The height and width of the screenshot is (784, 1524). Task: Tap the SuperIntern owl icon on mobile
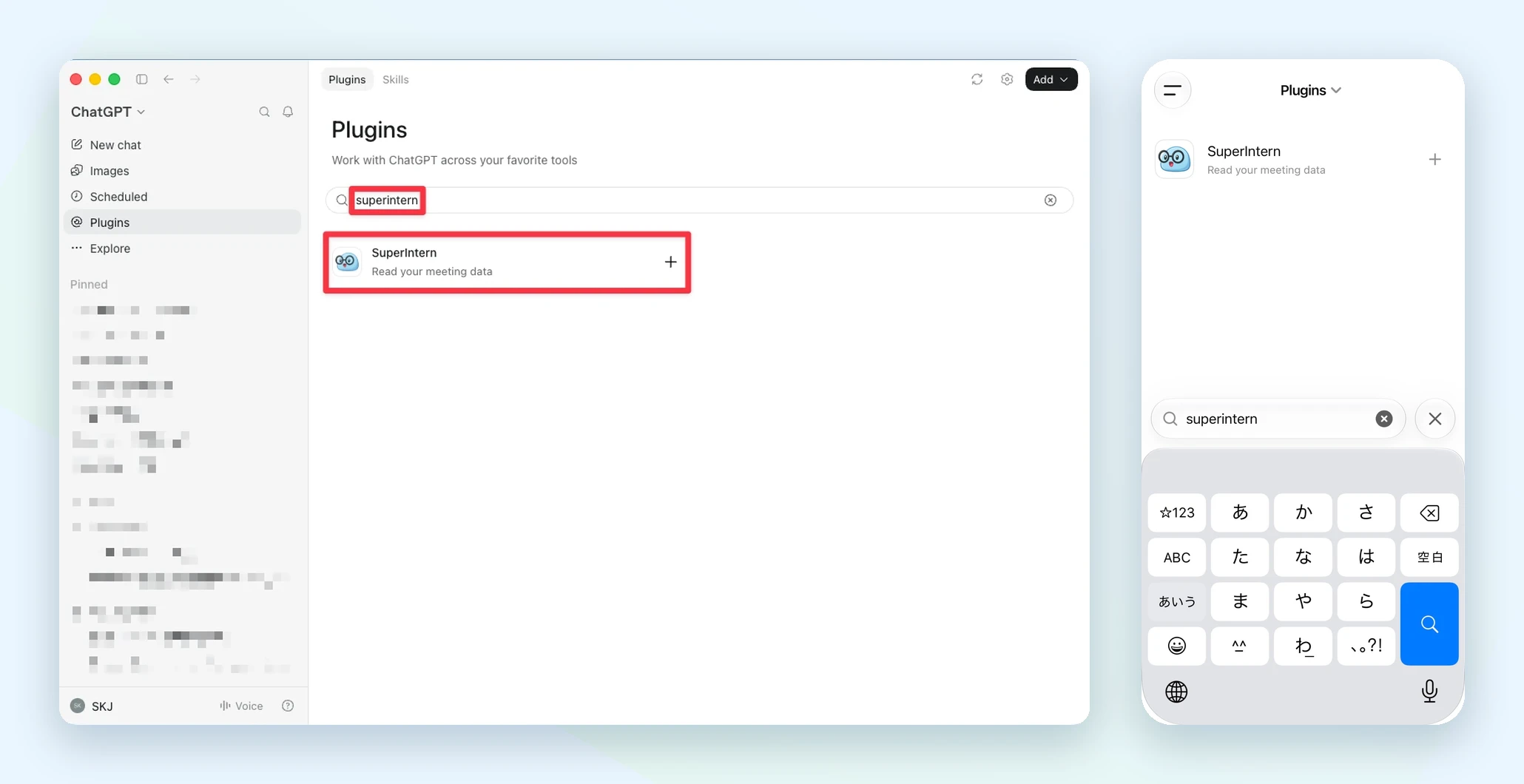click(1174, 159)
